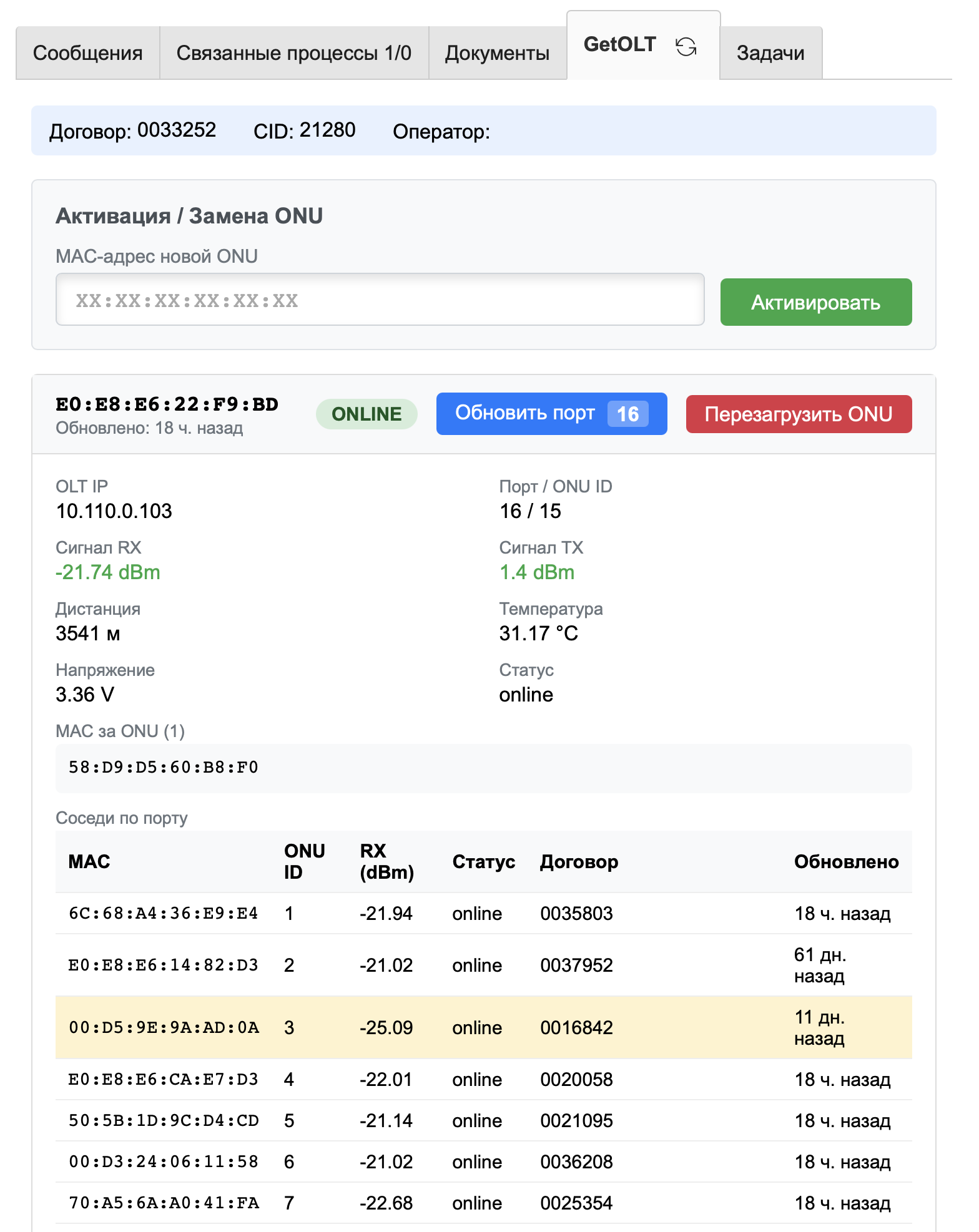Click the Обновить порт button
Viewport: 979px width, 1232px height.
pyautogui.click(x=524, y=413)
